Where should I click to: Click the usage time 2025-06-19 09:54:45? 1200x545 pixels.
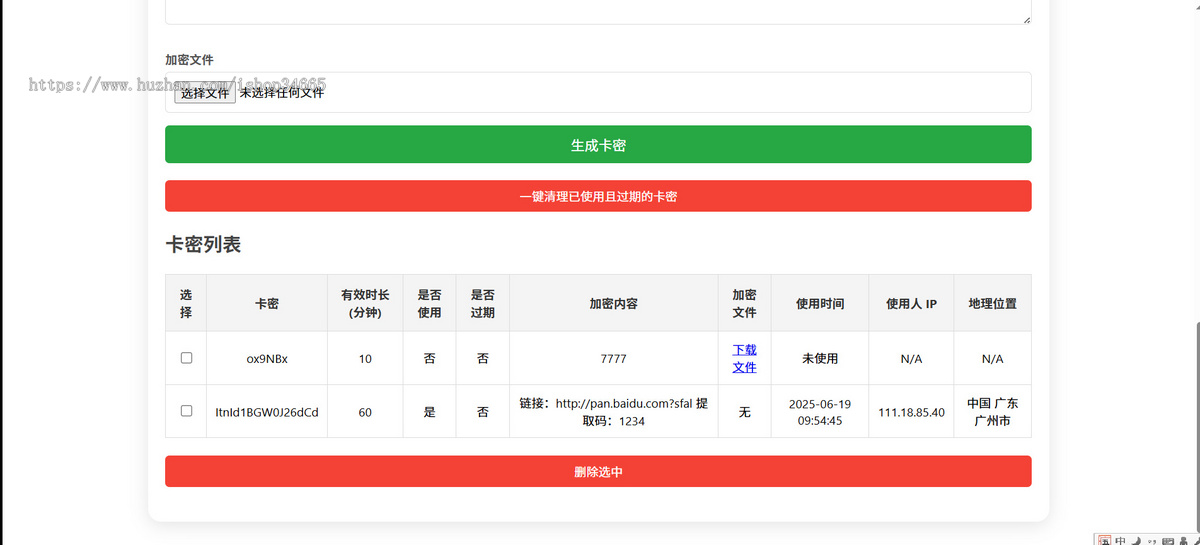[x=820, y=412]
